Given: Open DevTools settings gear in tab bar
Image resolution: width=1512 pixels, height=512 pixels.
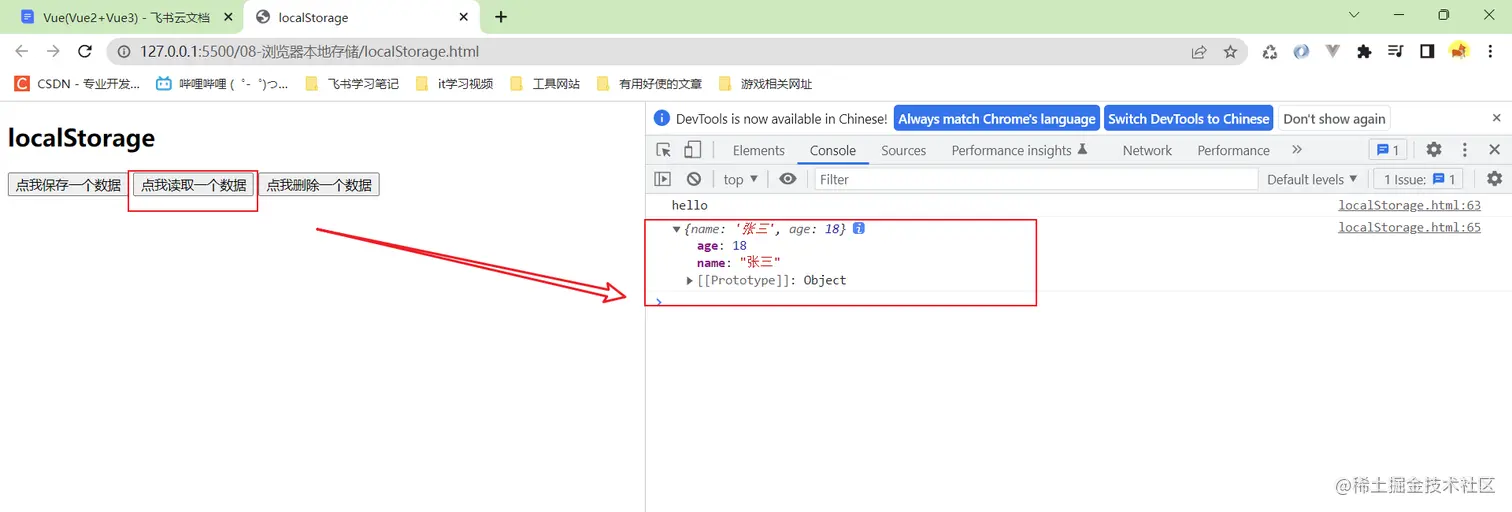Looking at the screenshot, I should click(1434, 150).
